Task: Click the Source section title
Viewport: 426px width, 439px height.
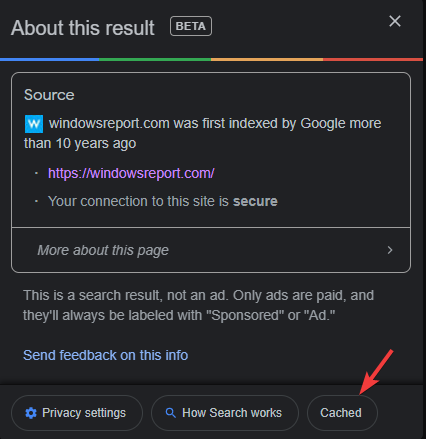Action: coord(49,95)
